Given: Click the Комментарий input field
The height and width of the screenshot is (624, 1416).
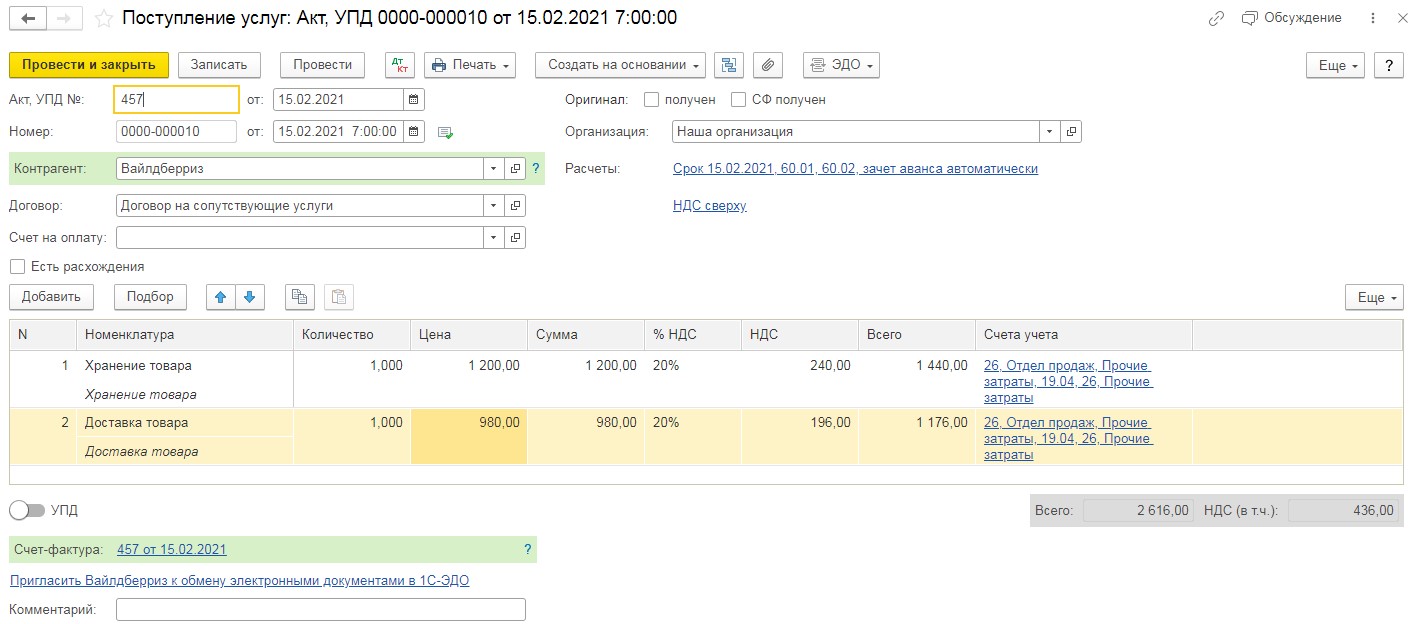Looking at the screenshot, I should click(x=321, y=610).
